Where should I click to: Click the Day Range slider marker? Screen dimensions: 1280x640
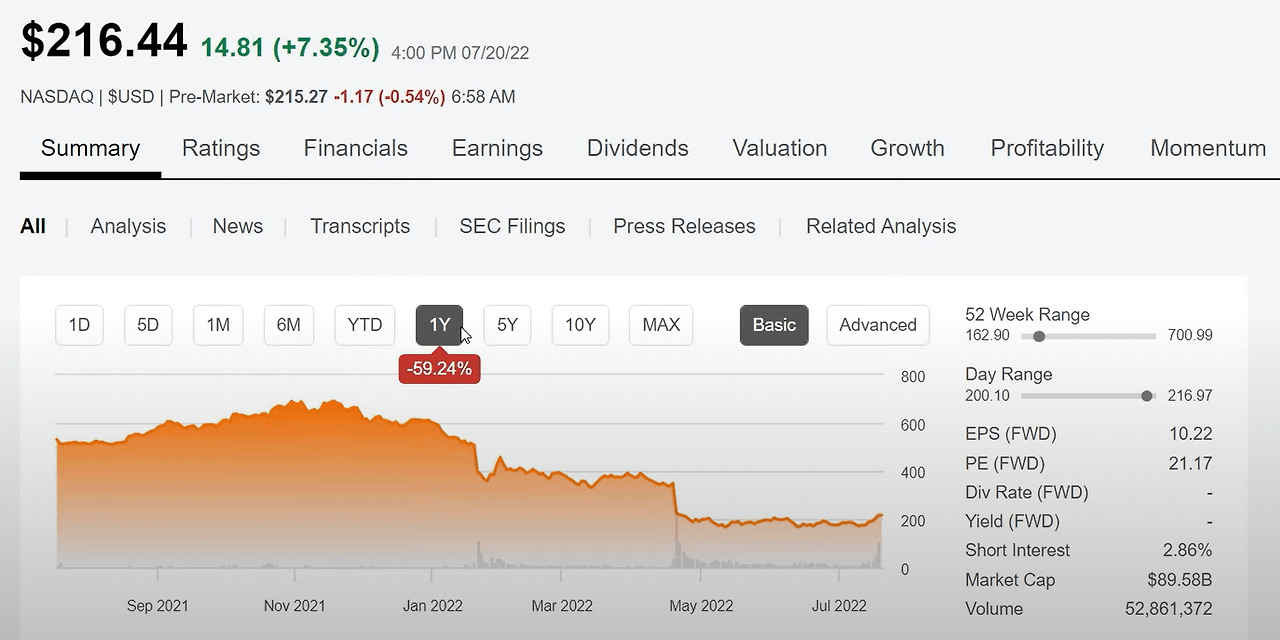point(1146,396)
